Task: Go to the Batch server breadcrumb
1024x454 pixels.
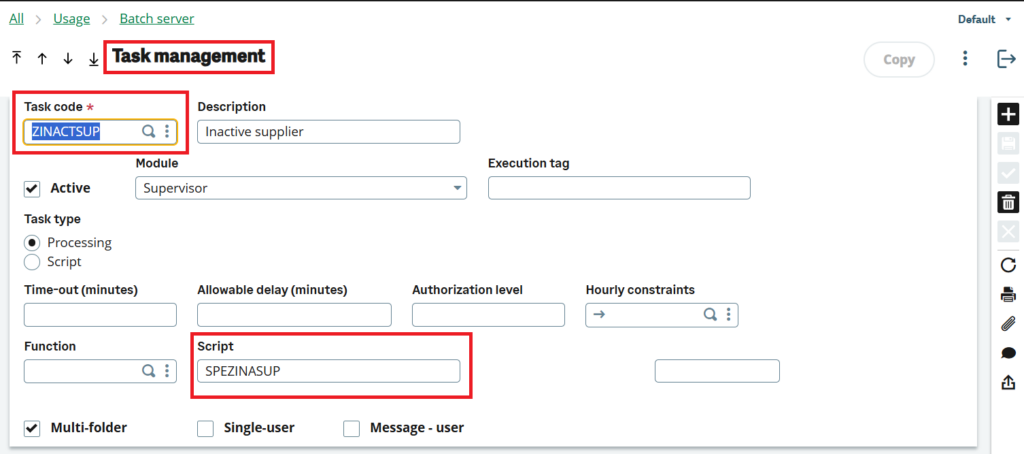Action: click(x=157, y=19)
